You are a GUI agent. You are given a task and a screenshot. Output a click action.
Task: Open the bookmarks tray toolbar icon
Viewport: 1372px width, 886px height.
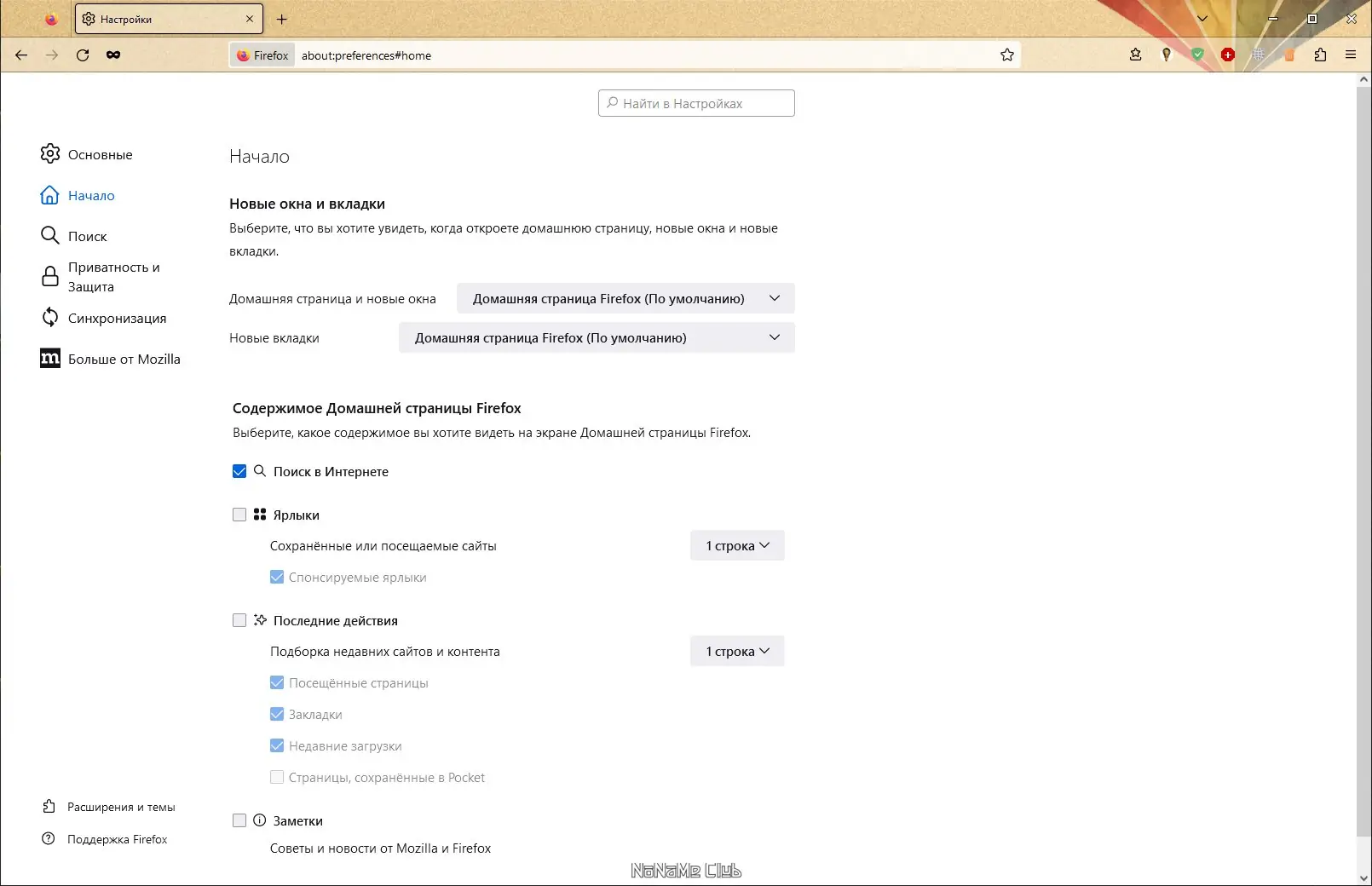[1136, 55]
